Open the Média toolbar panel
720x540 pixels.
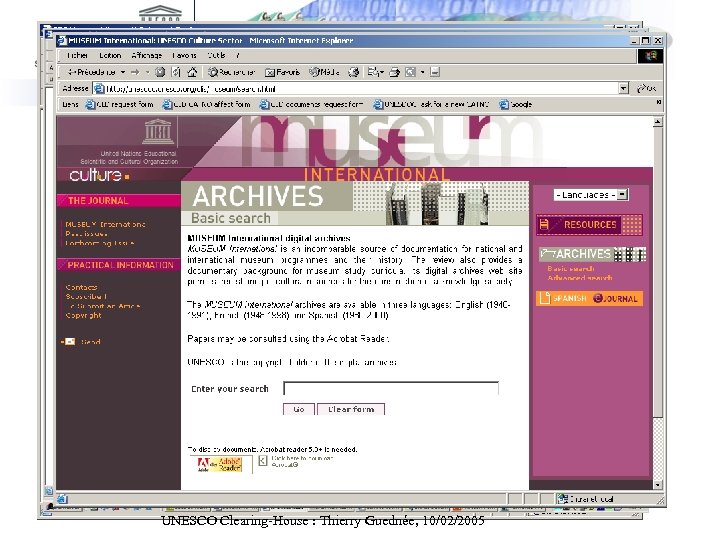(325, 72)
